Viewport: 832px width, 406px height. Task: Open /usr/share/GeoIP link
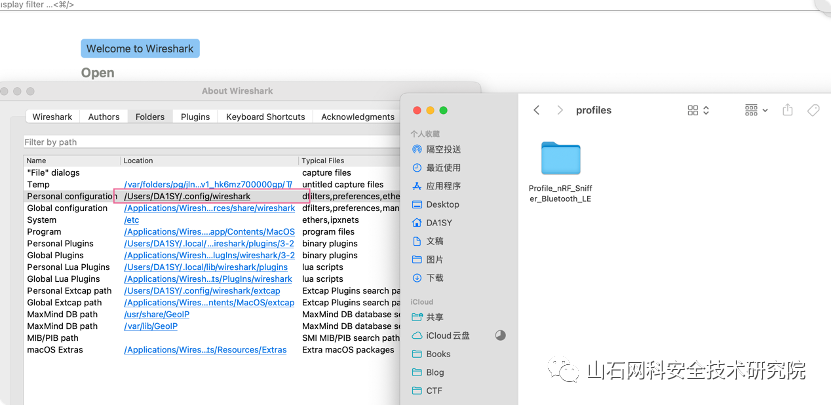click(157, 314)
